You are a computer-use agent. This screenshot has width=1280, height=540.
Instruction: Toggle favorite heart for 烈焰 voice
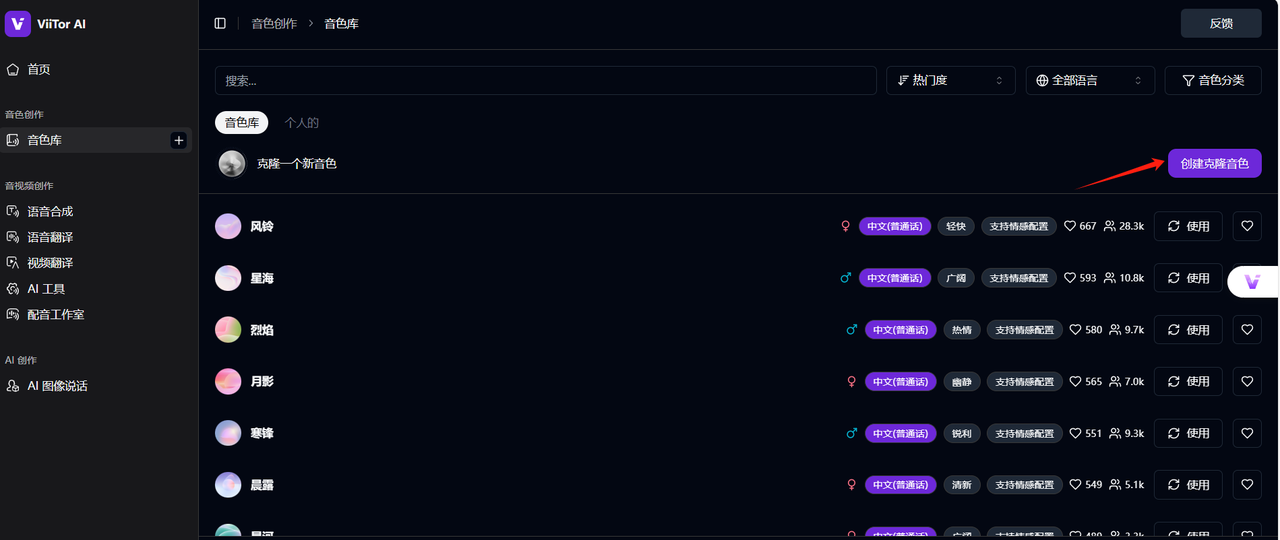click(x=1247, y=329)
